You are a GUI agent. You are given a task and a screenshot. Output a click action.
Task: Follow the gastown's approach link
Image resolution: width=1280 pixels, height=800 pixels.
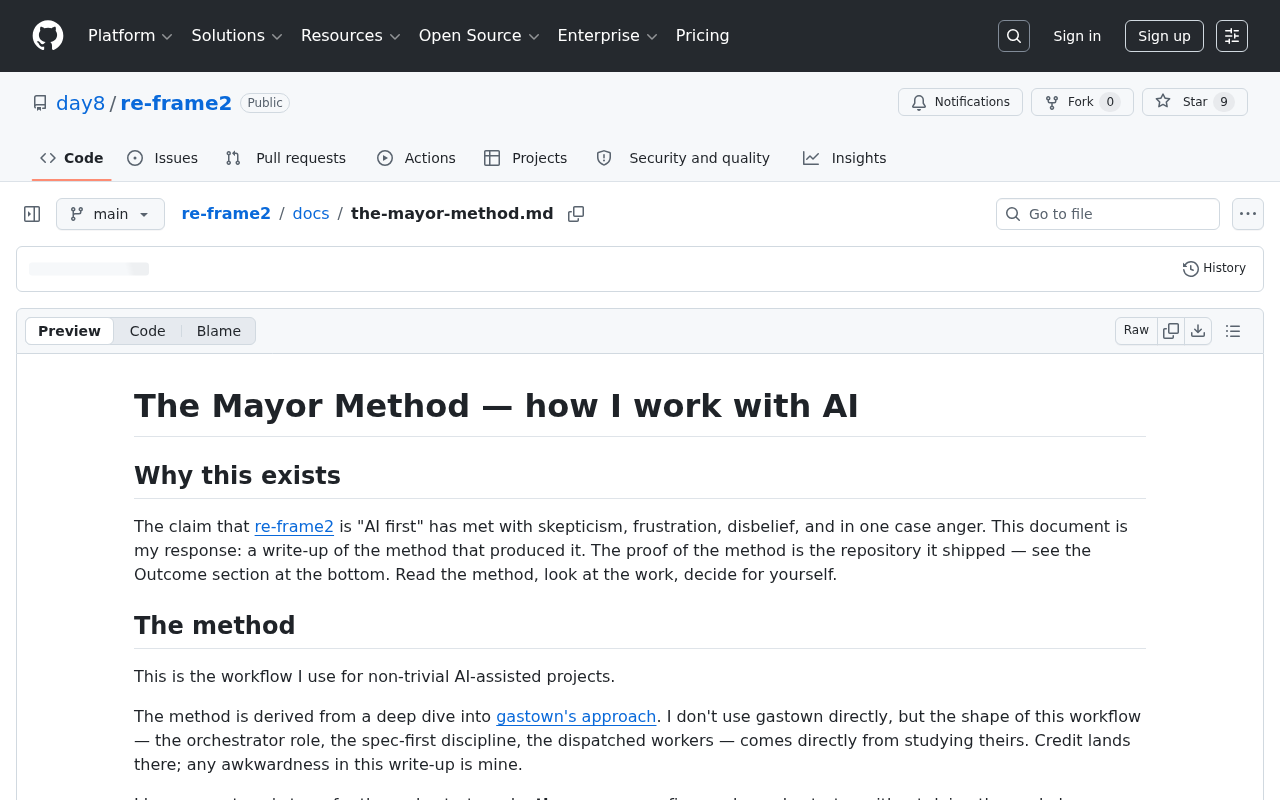click(x=576, y=716)
